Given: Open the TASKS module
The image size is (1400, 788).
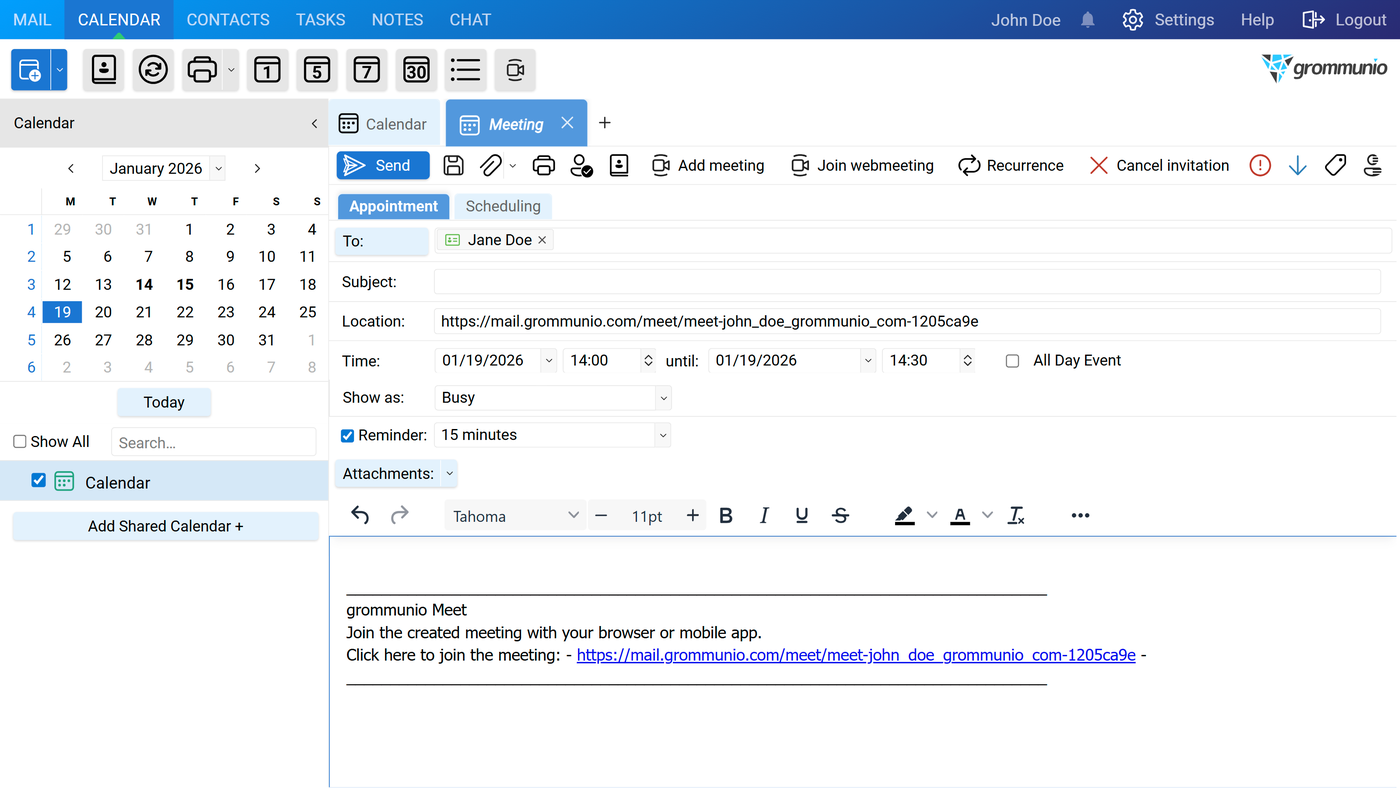Looking at the screenshot, I should (320, 20).
